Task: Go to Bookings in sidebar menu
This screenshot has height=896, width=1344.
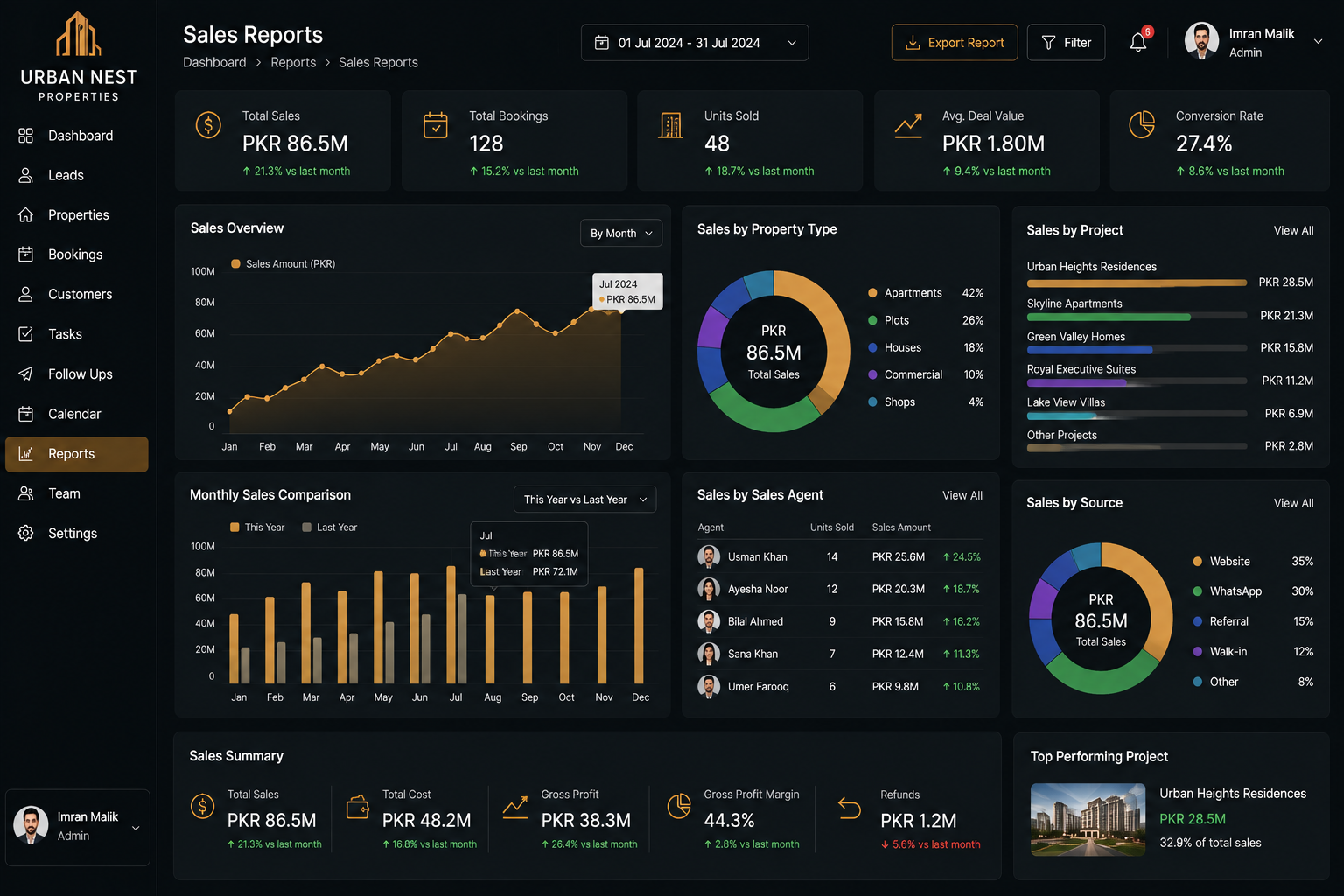Action: coord(75,255)
